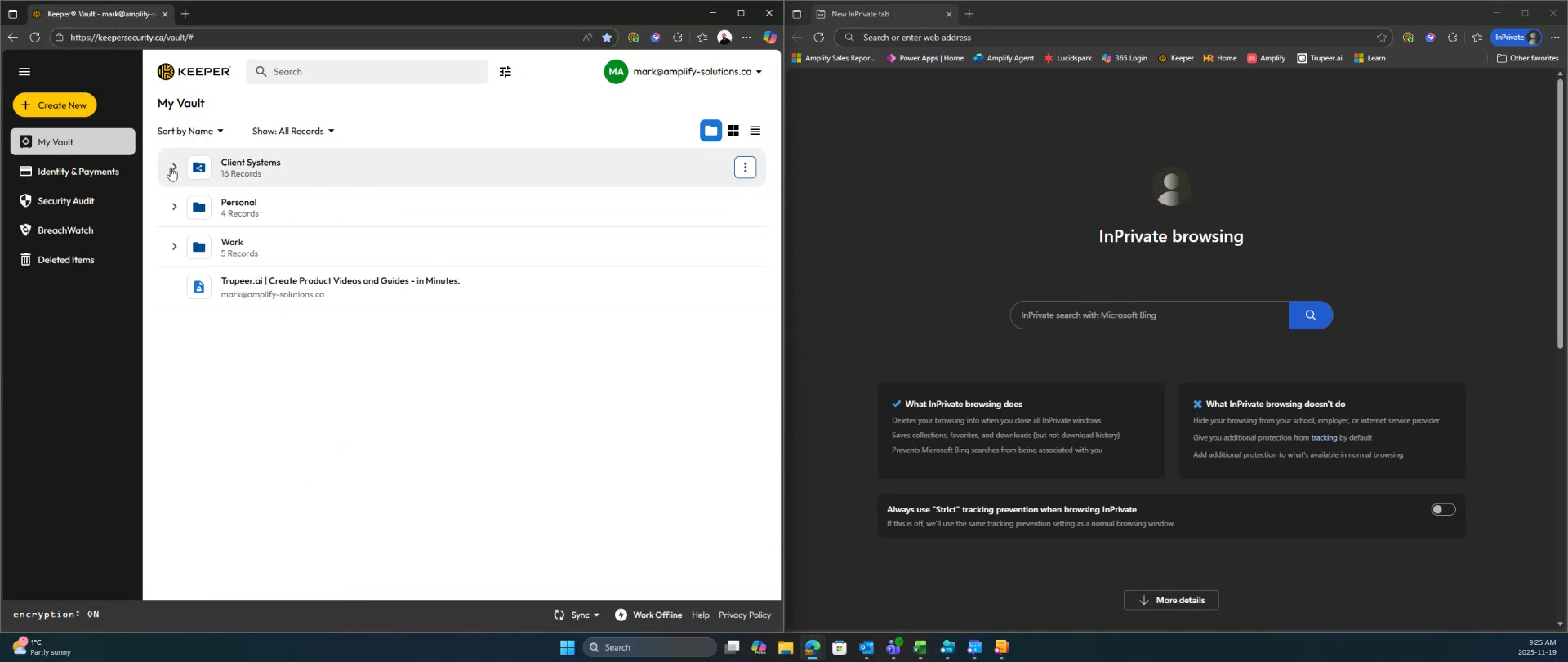Open the Keeper hamburger menu

[24, 72]
